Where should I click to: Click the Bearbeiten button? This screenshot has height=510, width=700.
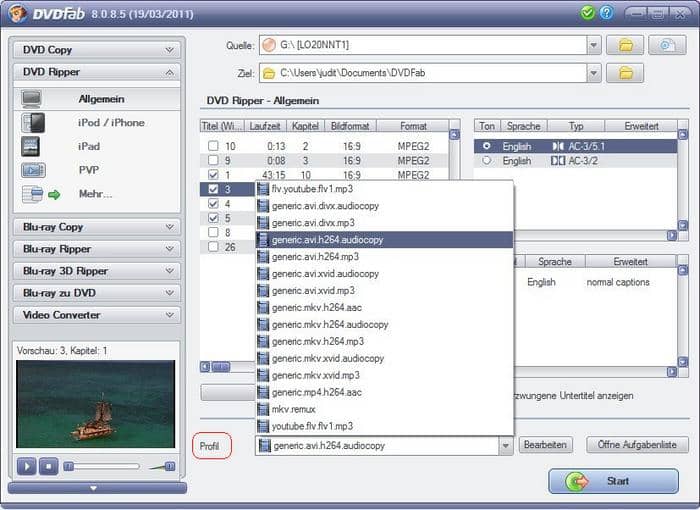tap(546, 445)
